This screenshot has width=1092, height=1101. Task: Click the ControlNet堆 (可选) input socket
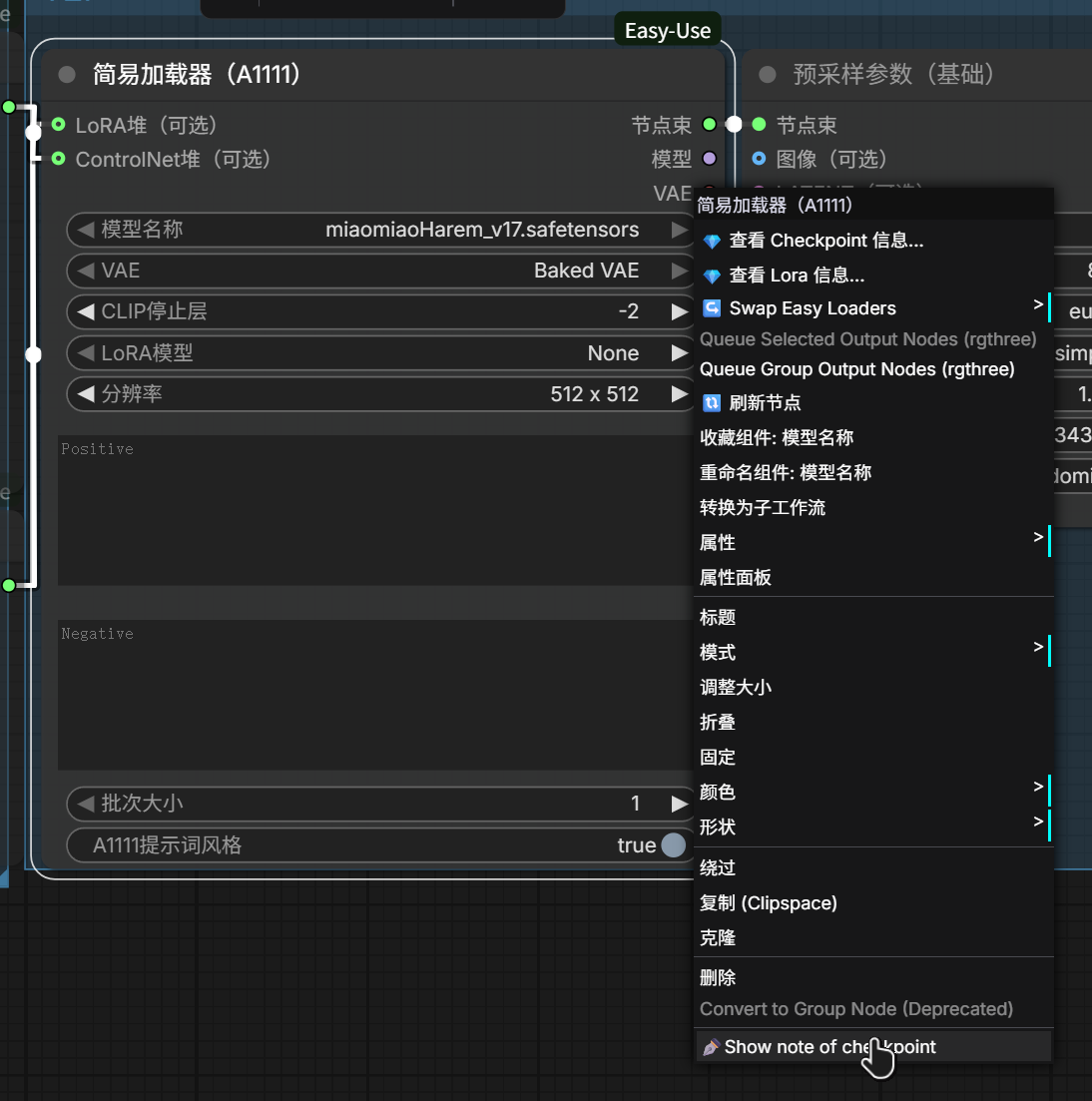[x=59, y=160]
